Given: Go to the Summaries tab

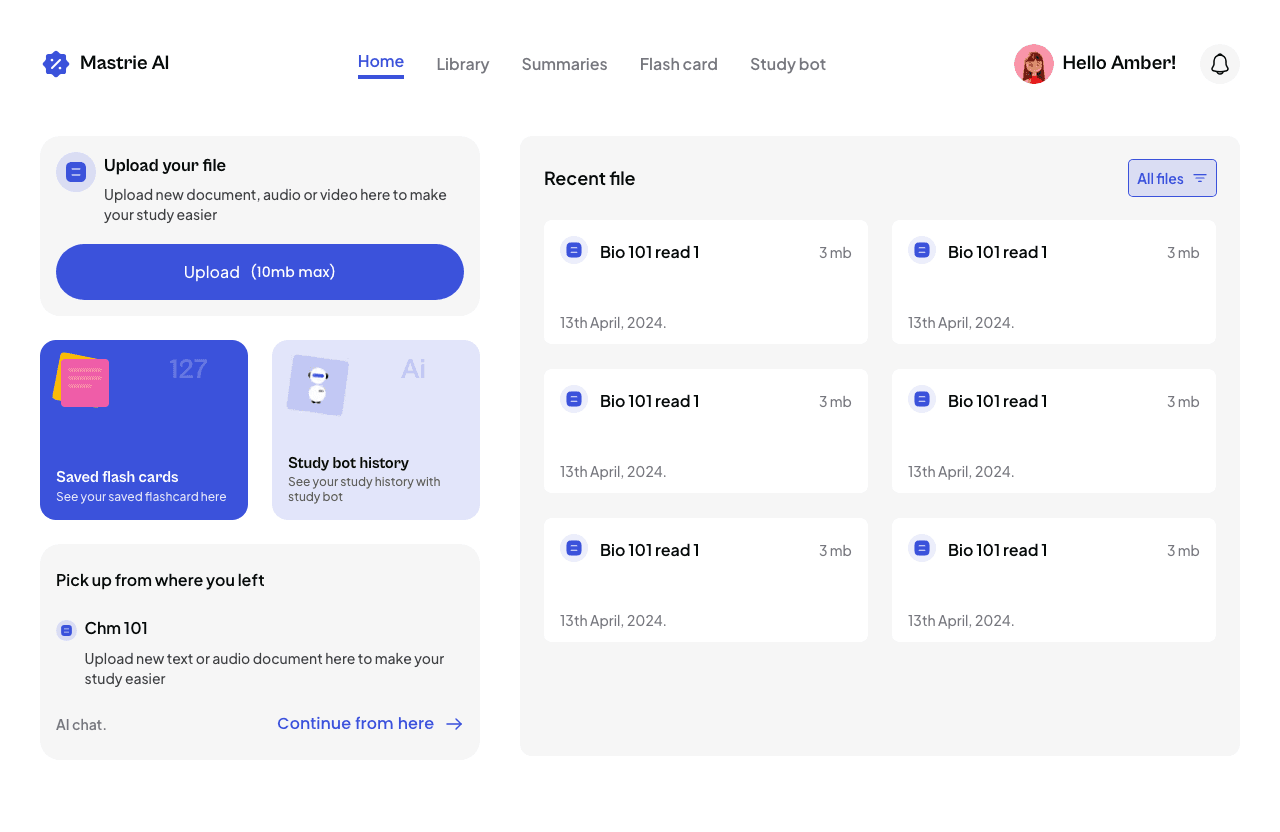Looking at the screenshot, I should point(564,64).
